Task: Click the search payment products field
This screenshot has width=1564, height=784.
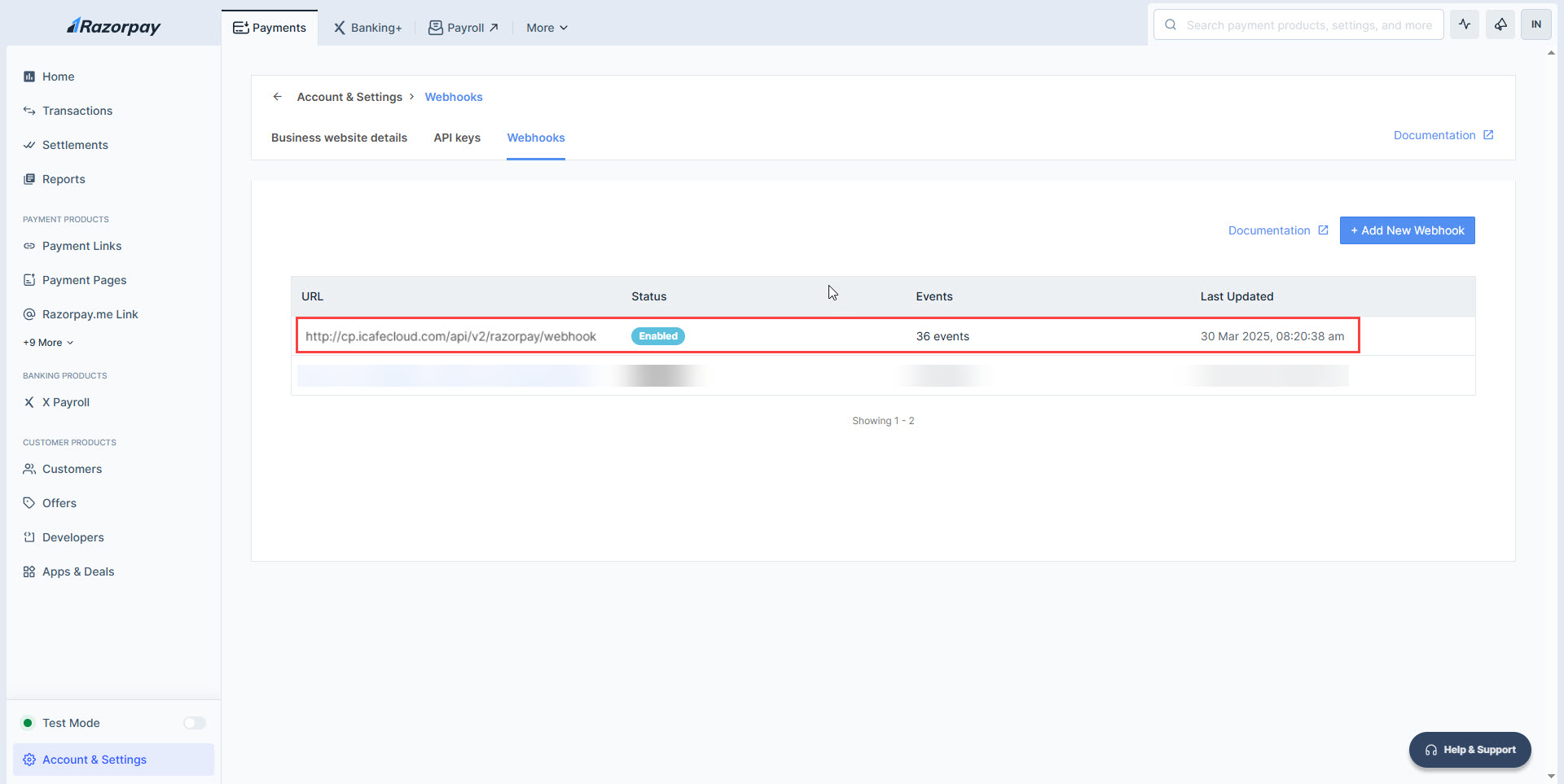Action: pos(1308,25)
